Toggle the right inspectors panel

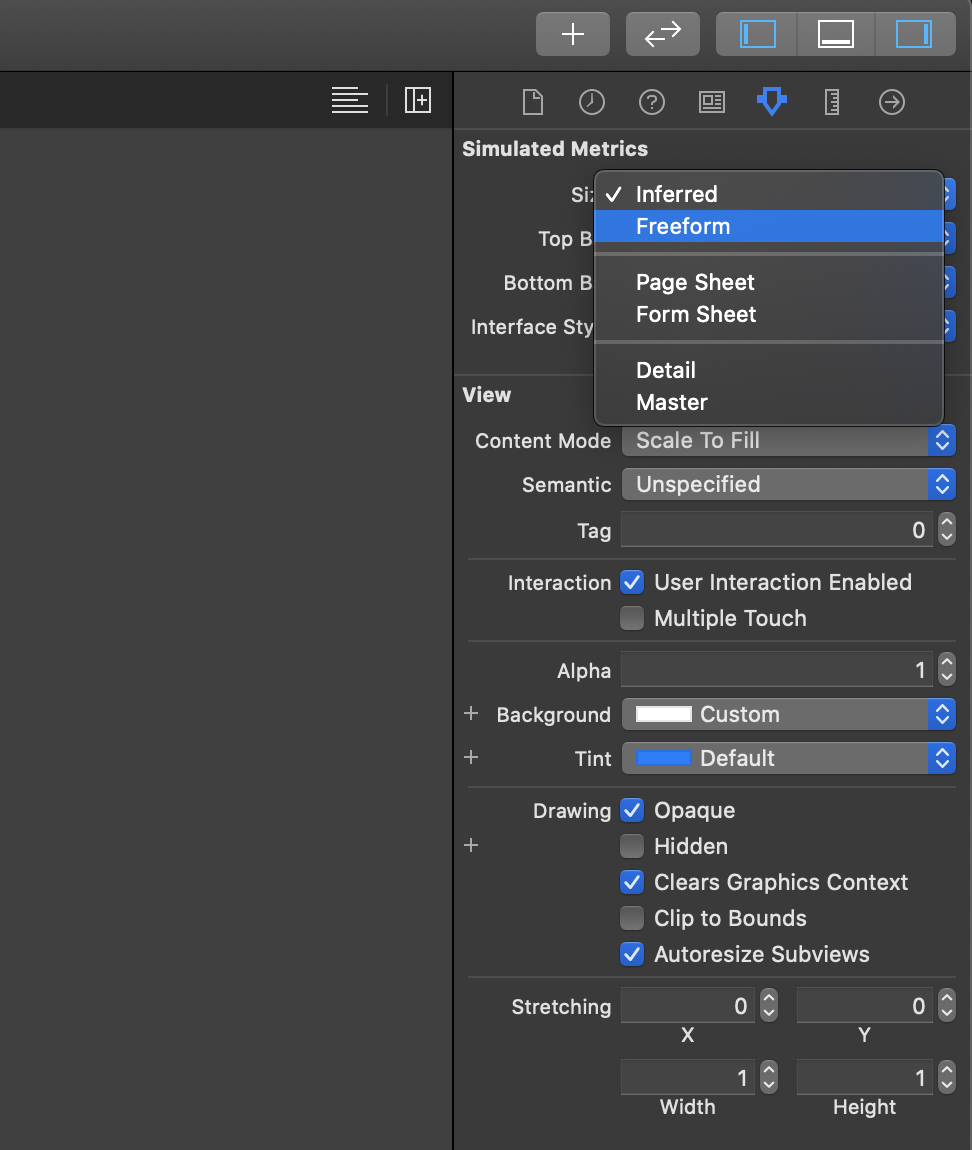[x=913, y=34]
